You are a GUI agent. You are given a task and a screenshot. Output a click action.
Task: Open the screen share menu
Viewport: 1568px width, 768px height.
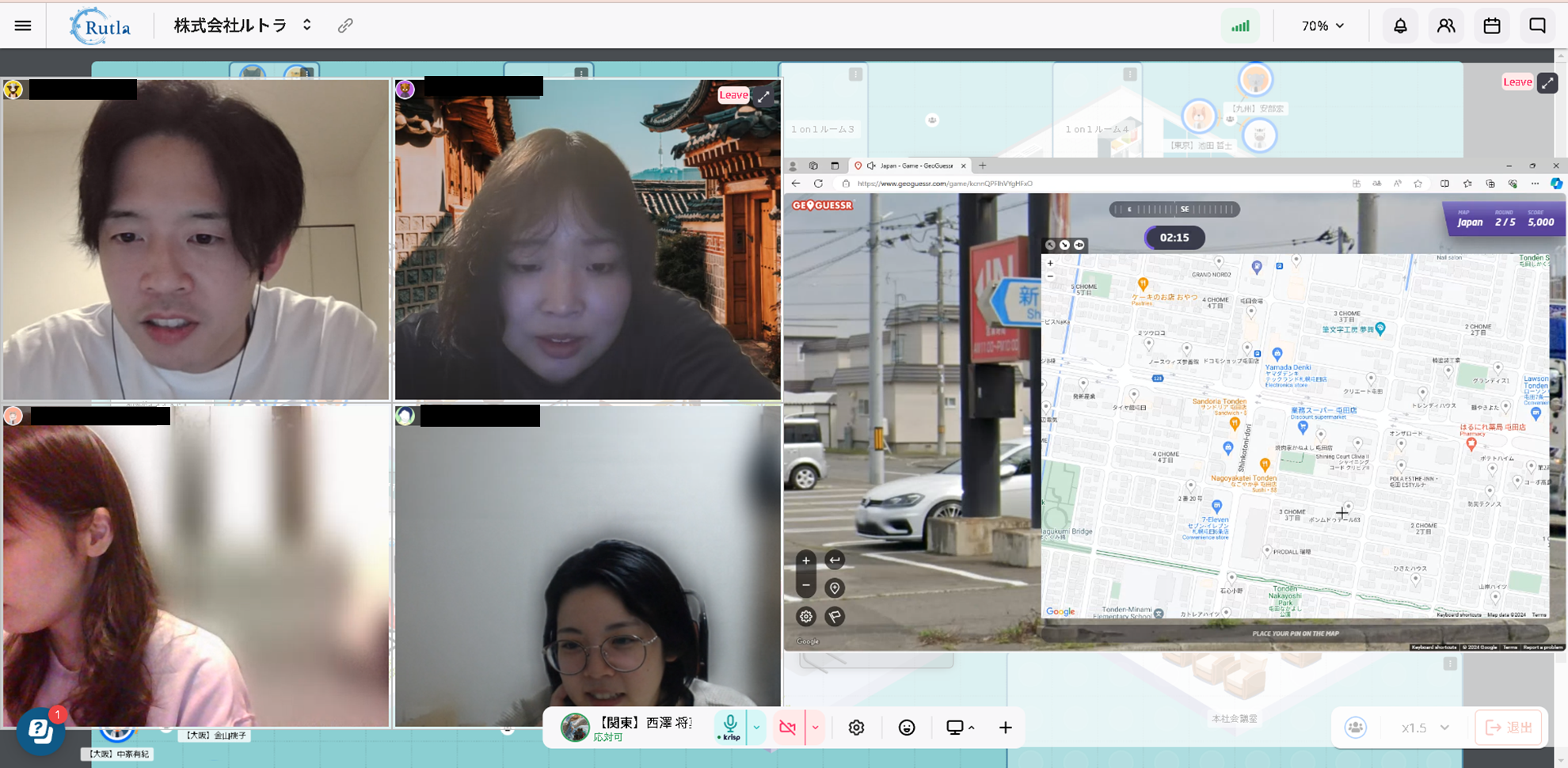click(960, 728)
